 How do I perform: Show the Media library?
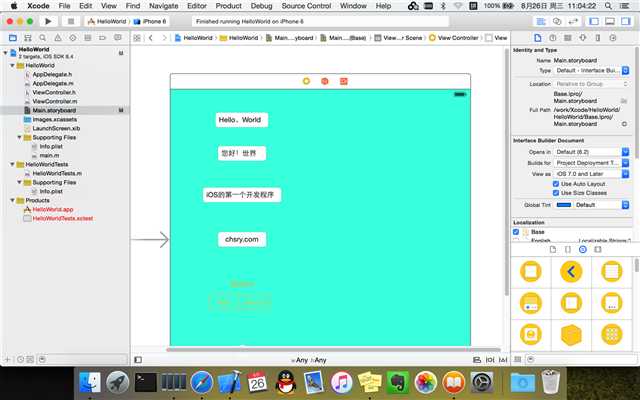(598, 249)
